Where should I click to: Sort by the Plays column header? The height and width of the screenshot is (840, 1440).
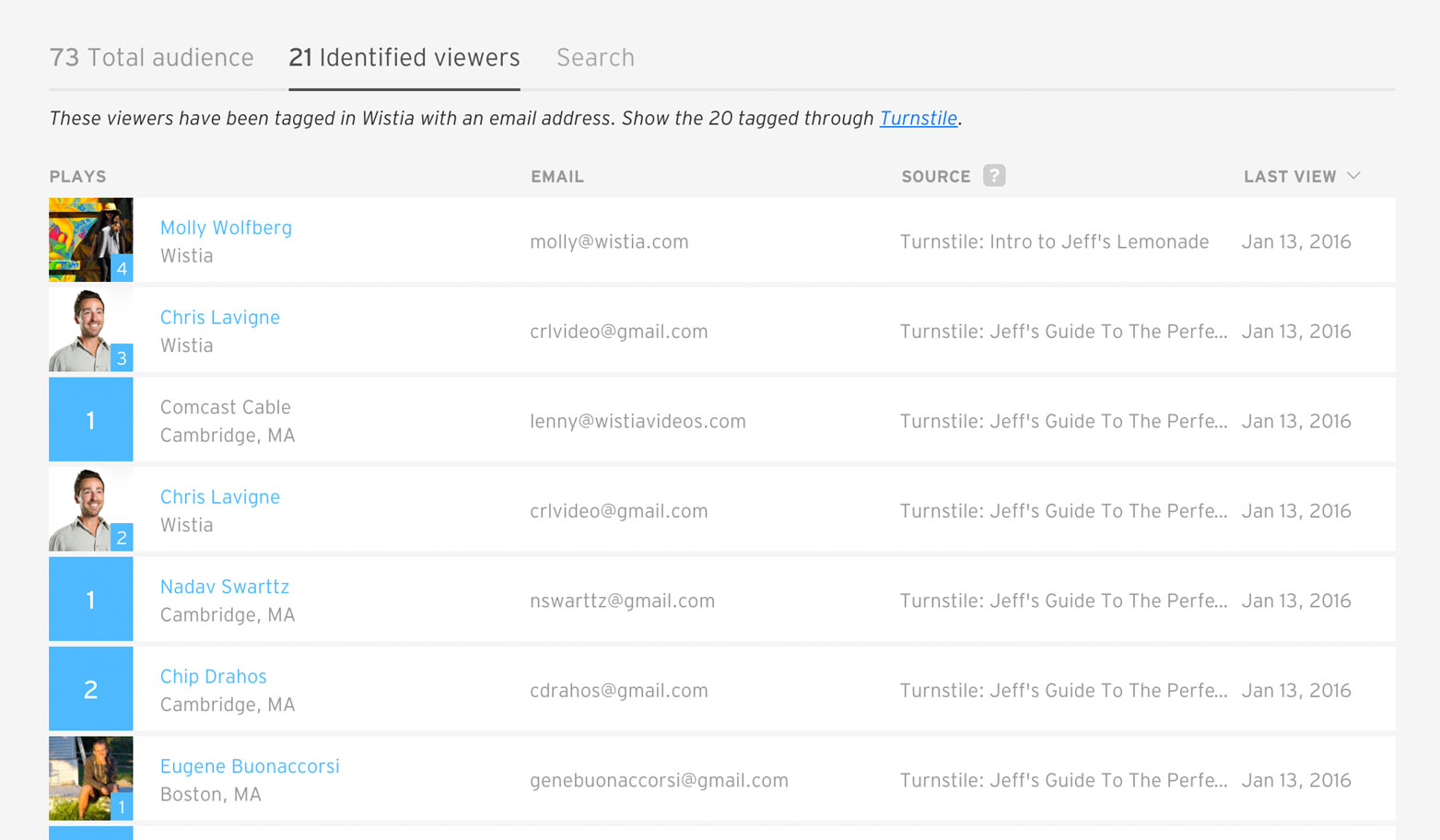pyautogui.click(x=77, y=176)
